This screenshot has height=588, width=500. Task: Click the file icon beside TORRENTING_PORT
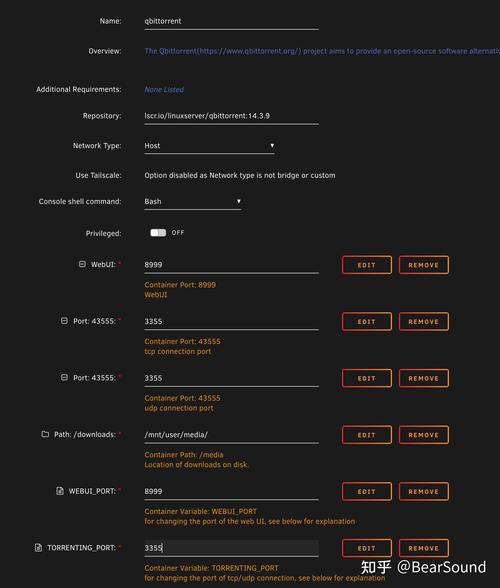pos(38,548)
